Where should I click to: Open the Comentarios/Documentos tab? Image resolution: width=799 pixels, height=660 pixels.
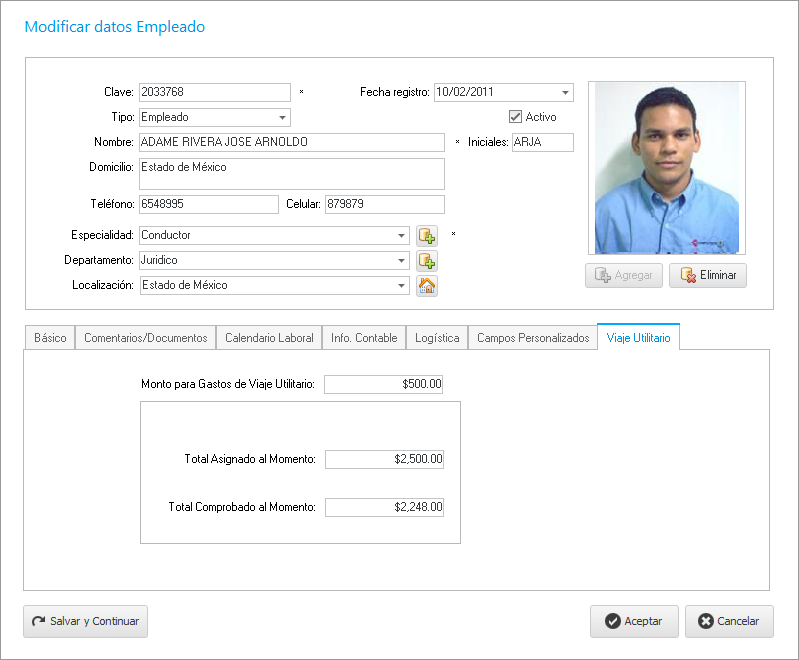146,338
